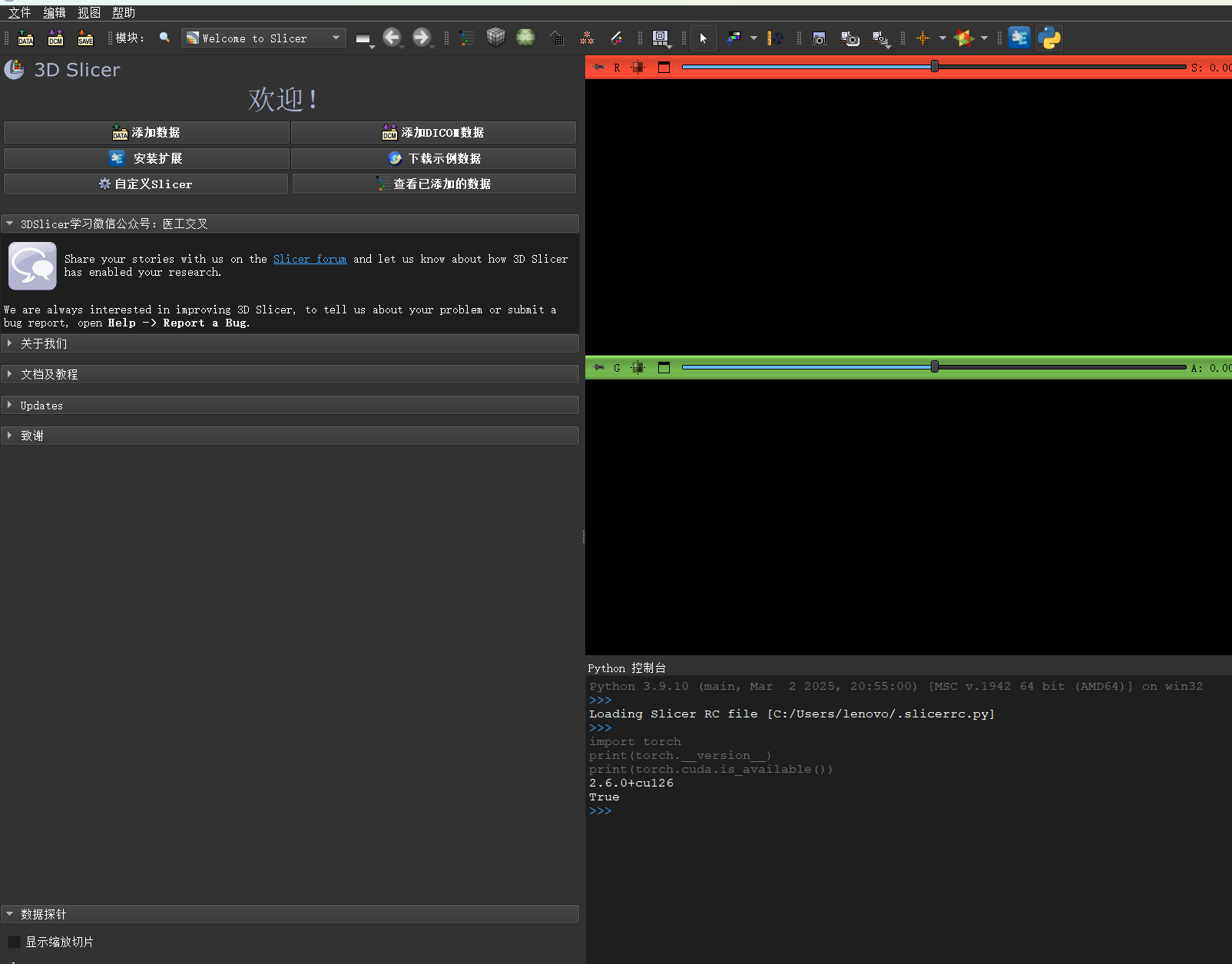
Task: Open the Slicer forum link
Action: pyautogui.click(x=310, y=259)
